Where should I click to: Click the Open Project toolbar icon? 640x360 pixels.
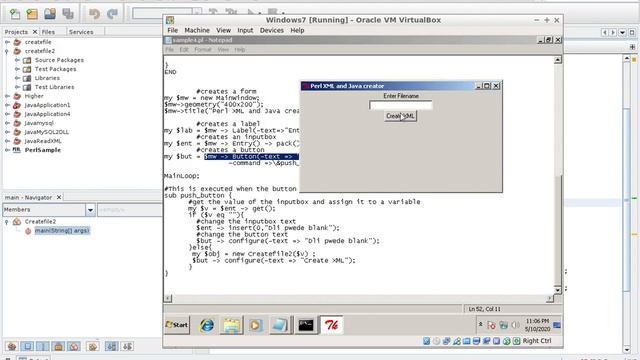50,14
